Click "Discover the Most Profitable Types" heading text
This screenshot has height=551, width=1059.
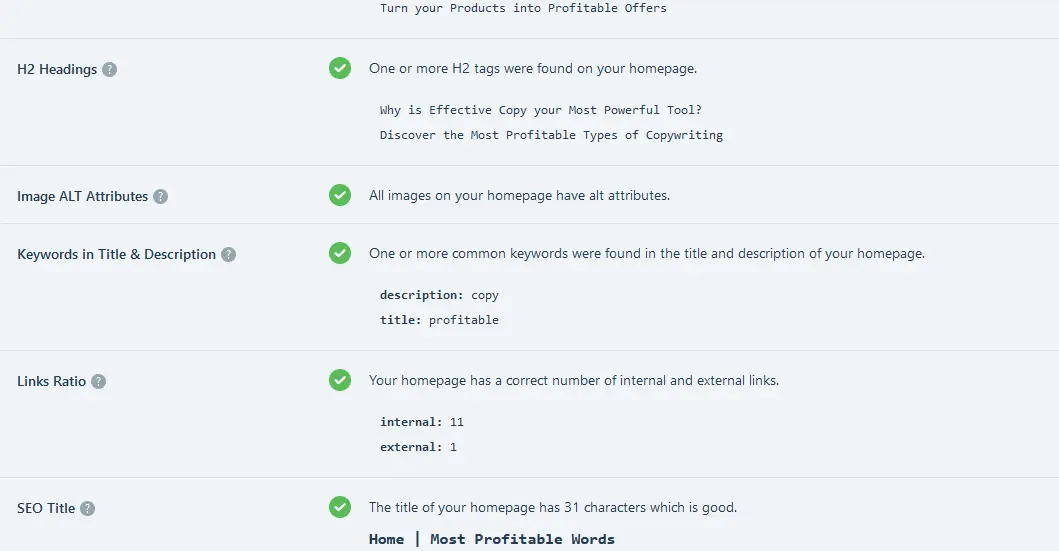(551, 135)
